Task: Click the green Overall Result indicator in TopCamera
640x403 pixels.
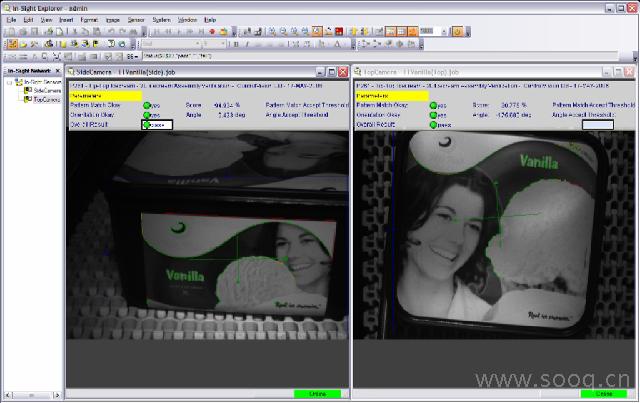Action: pos(433,124)
